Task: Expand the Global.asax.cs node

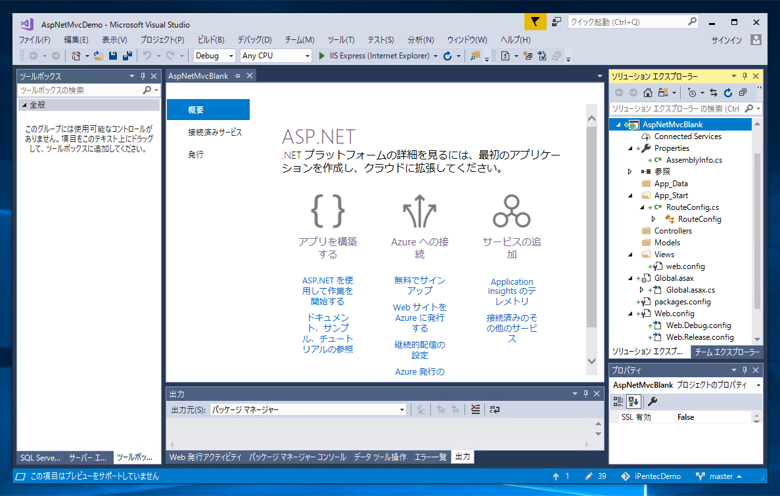Action: coord(641,290)
